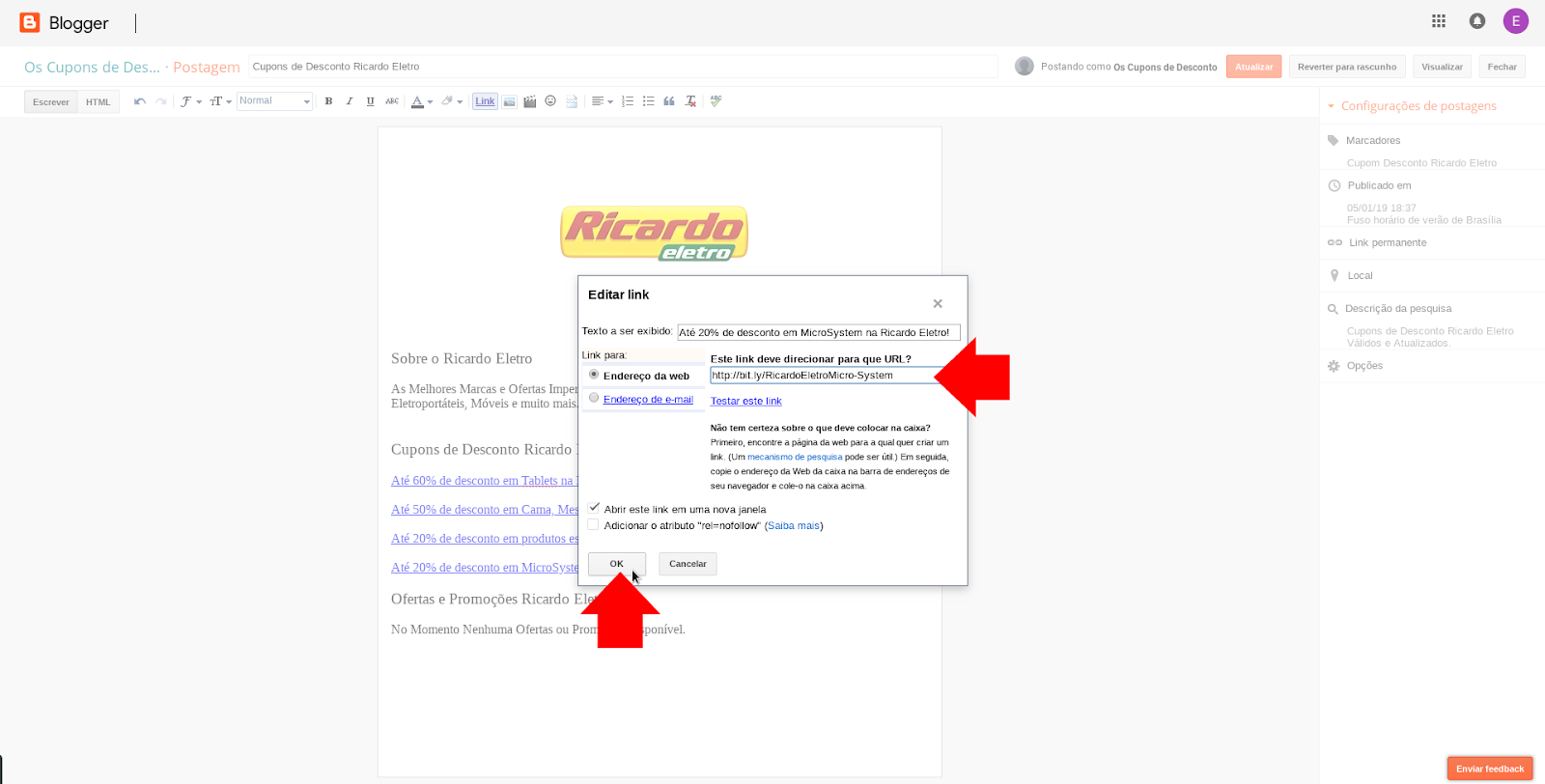
Task: Apply a numbered list
Action: (628, 101)
